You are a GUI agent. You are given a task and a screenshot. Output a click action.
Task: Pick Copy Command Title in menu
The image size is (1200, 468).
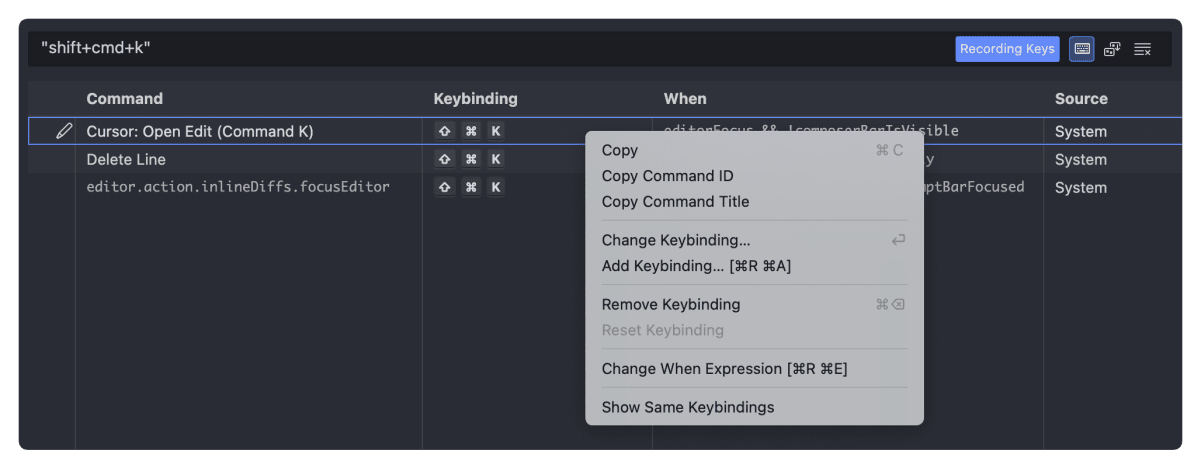(675, 201)
